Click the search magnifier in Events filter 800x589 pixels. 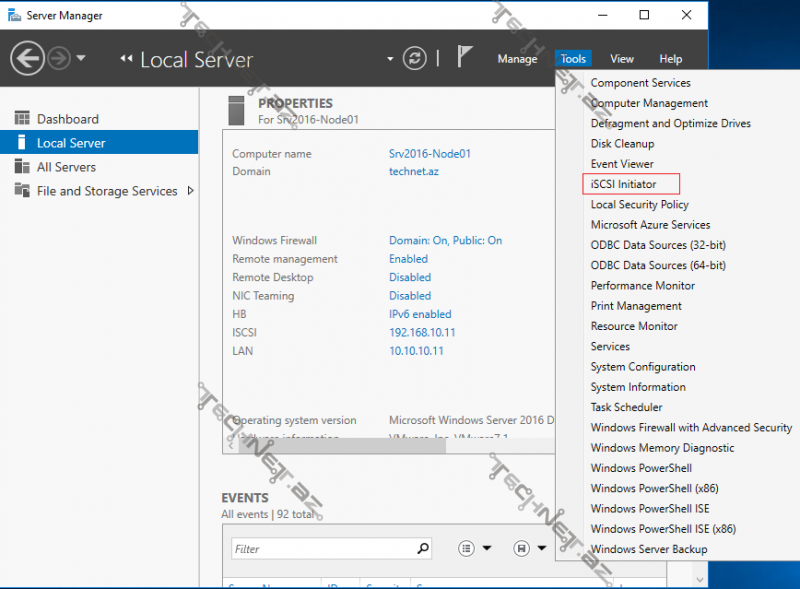(x=423, y=548)
